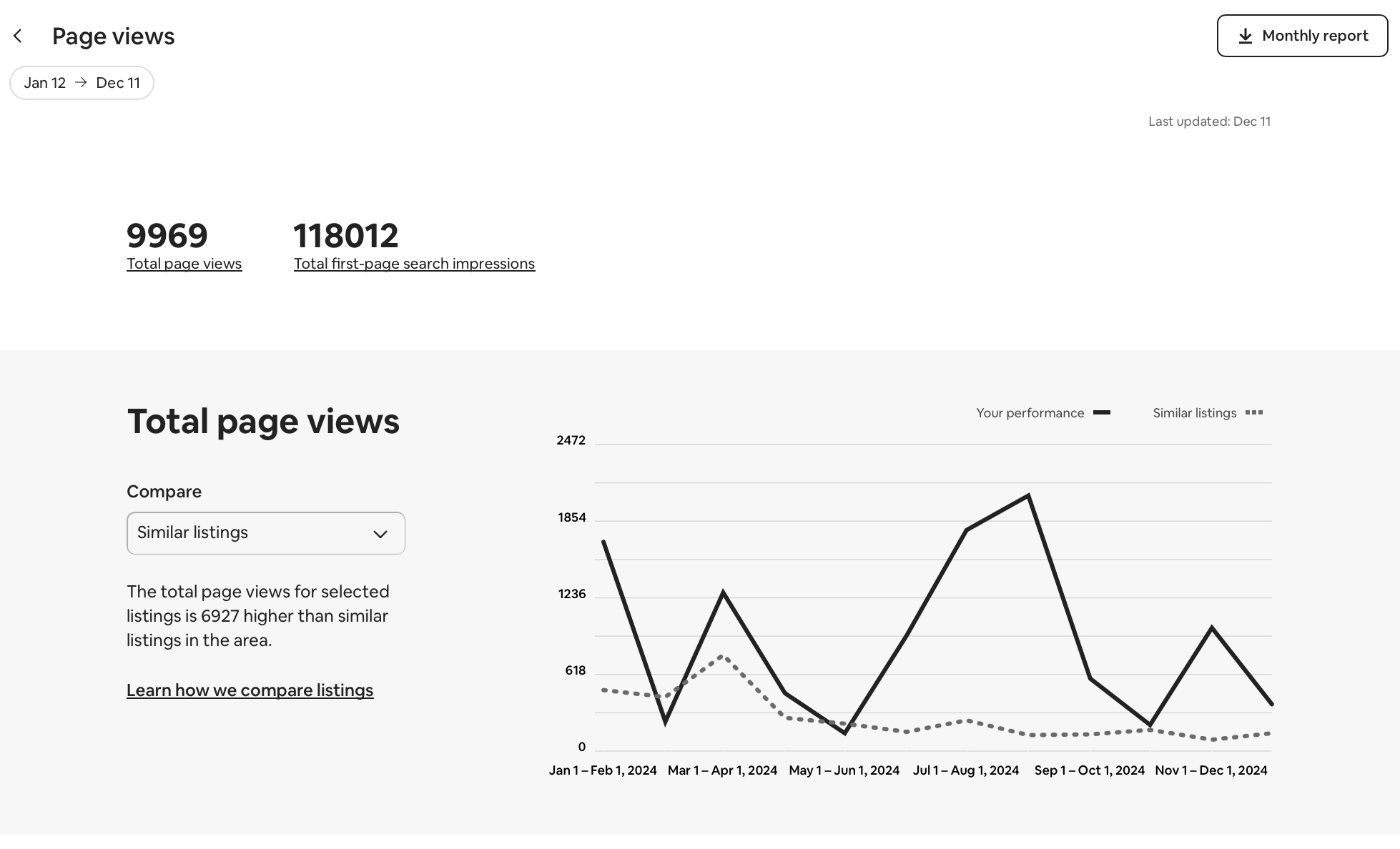This screenshot has height=849, width=1400.
Task: Click the Nov 1 – Dec 1, 2024 axis label
Action: [x=1211, y=770]
